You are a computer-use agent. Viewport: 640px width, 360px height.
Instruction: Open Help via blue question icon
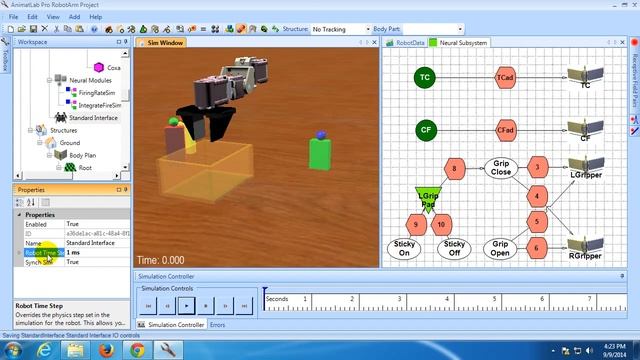(x=94, y=29)
